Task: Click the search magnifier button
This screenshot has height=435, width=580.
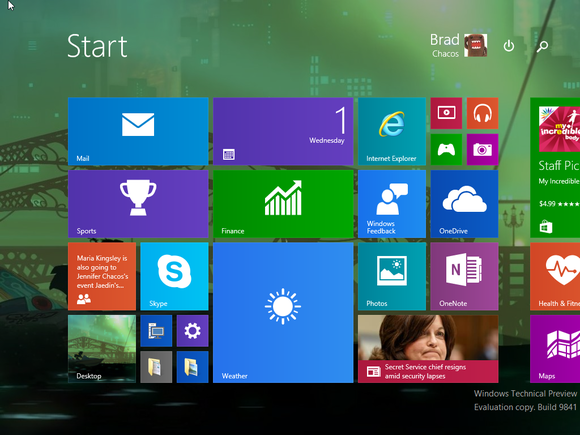Action: tap(542, 46)
